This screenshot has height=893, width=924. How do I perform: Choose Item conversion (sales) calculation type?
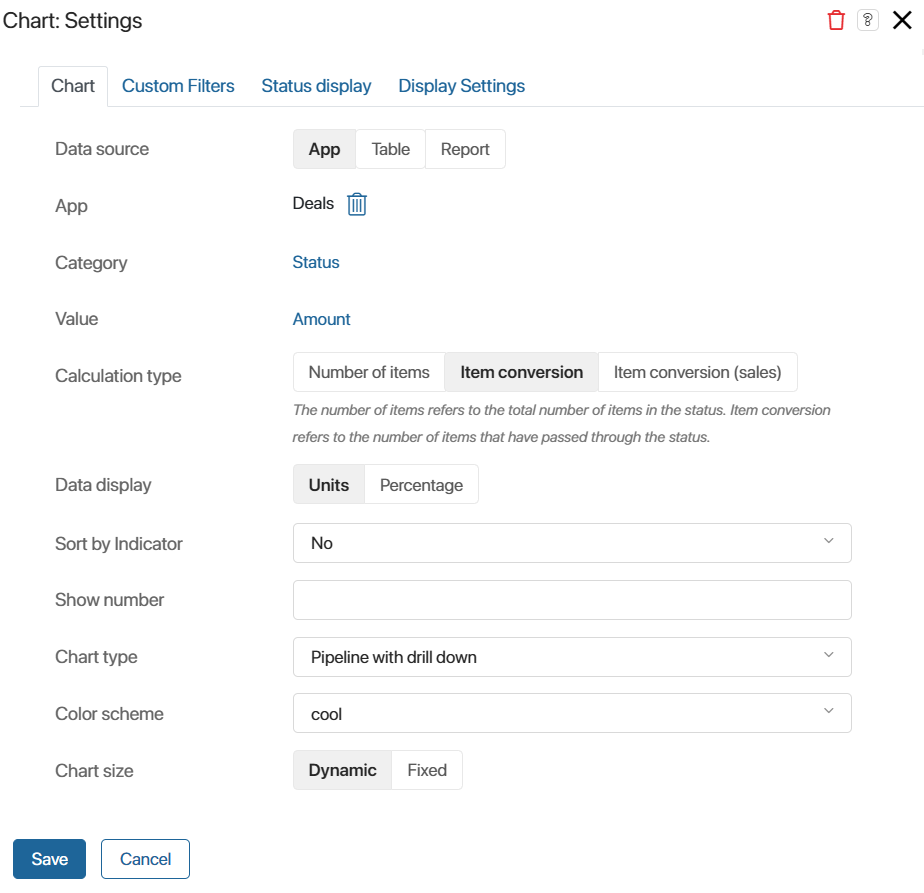click(698, 372)
